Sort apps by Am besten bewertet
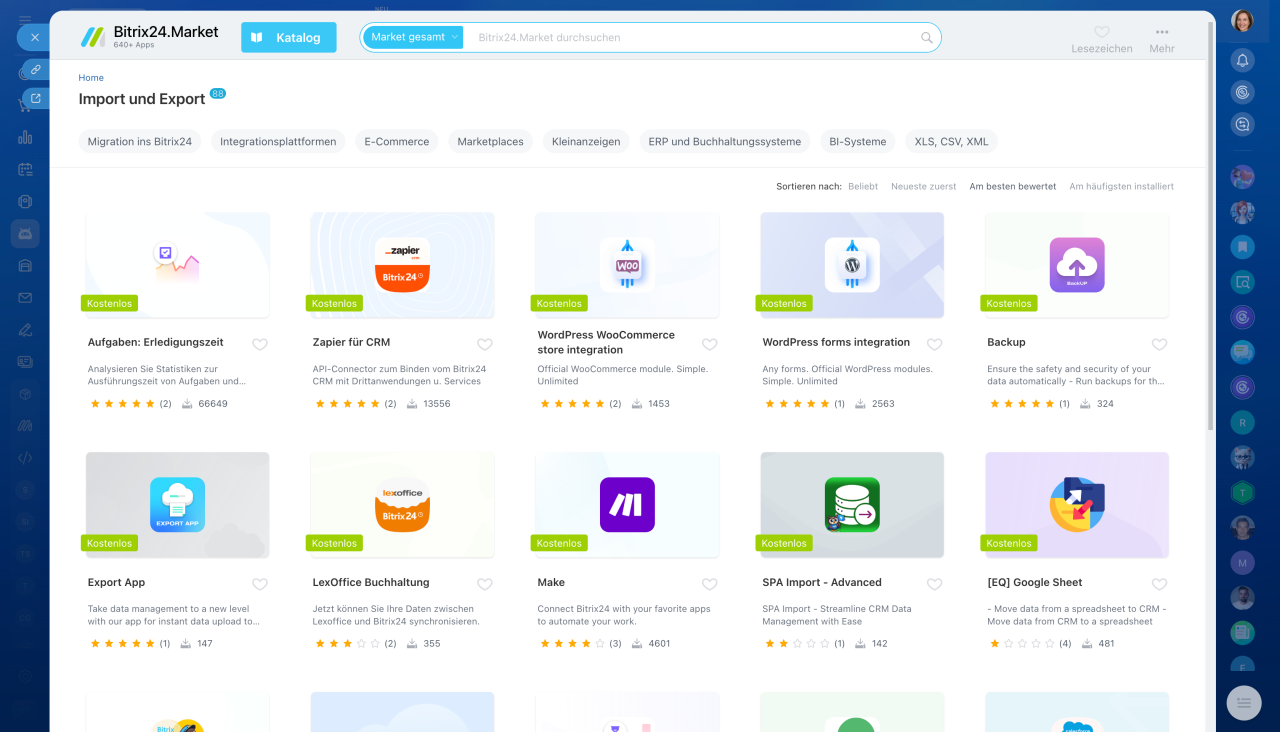This screenshot has width=1280, height=732. pyautogui.click(x=1013, y=186)
